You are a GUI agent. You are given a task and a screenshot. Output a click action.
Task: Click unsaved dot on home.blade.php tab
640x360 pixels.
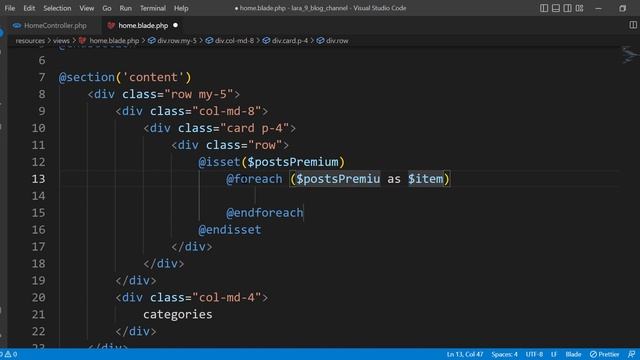pos(176,25)
